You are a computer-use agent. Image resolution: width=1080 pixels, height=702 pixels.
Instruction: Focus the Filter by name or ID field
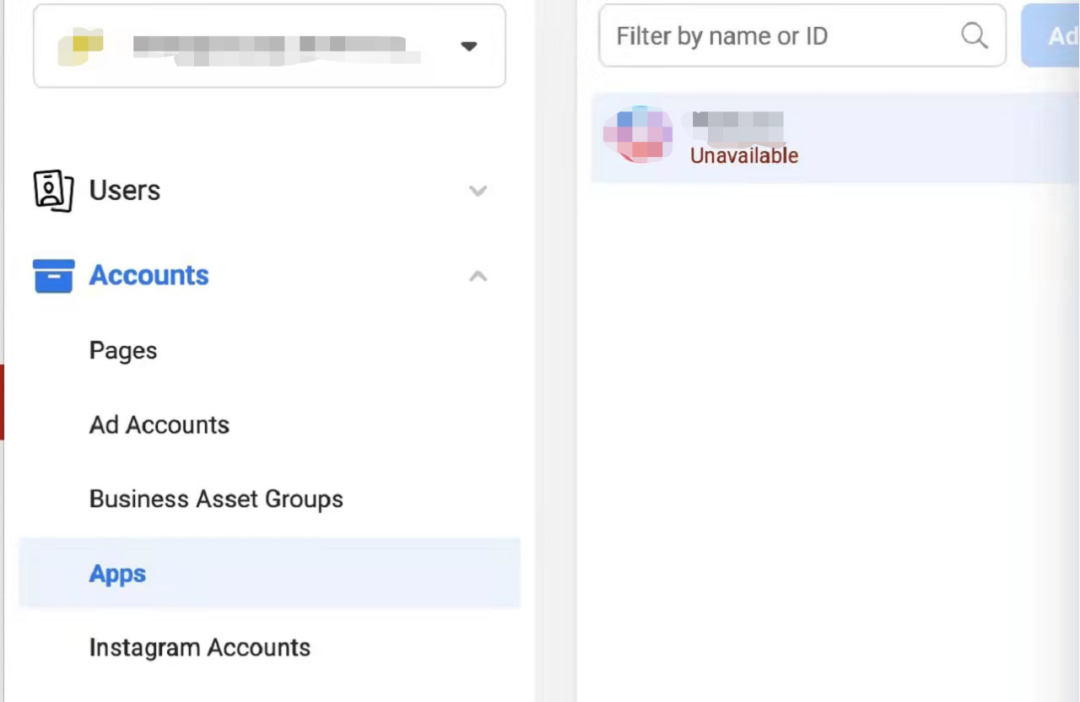780,36
